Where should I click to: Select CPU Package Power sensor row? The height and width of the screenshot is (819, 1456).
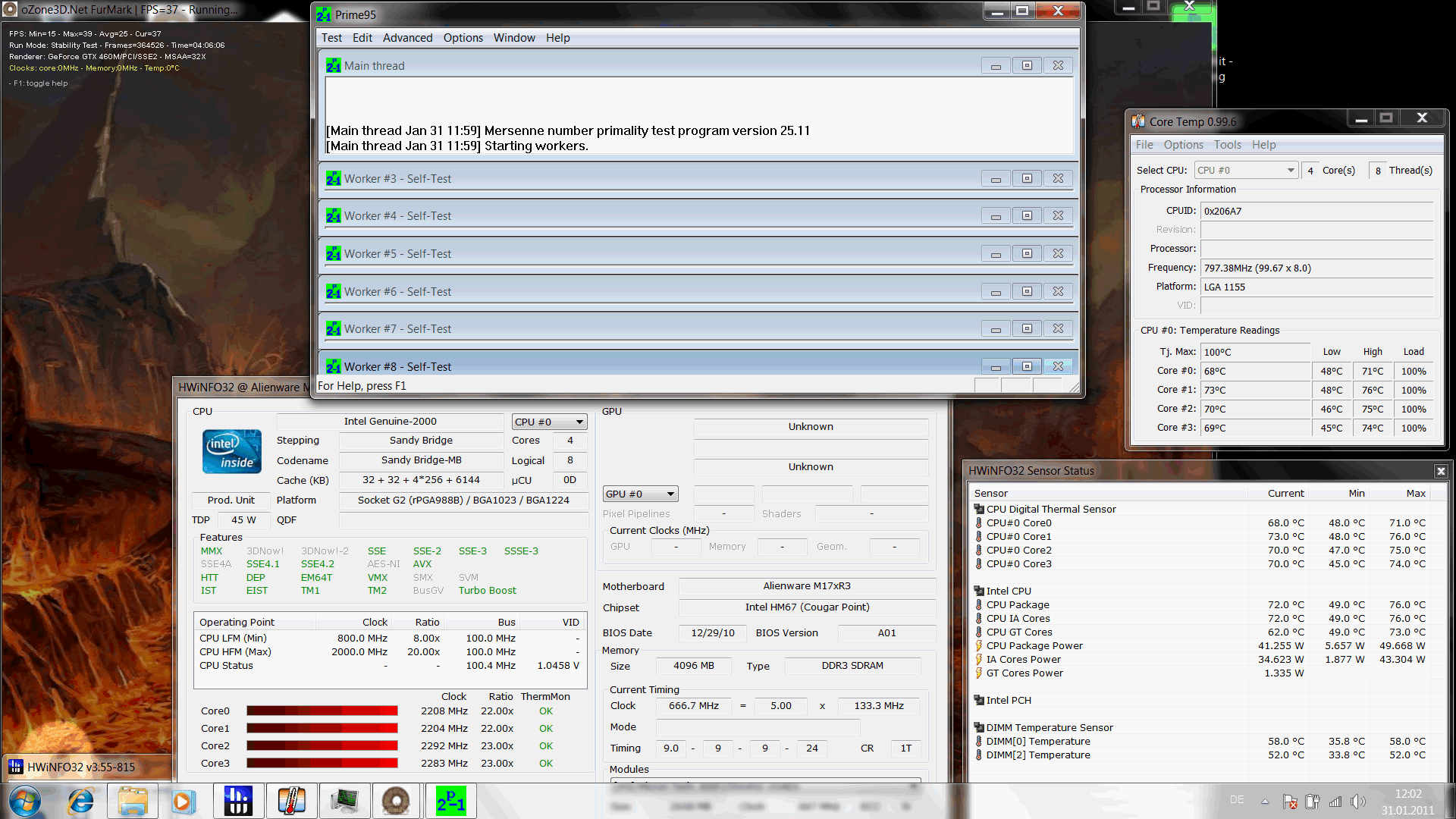[x=1034, y=646]
